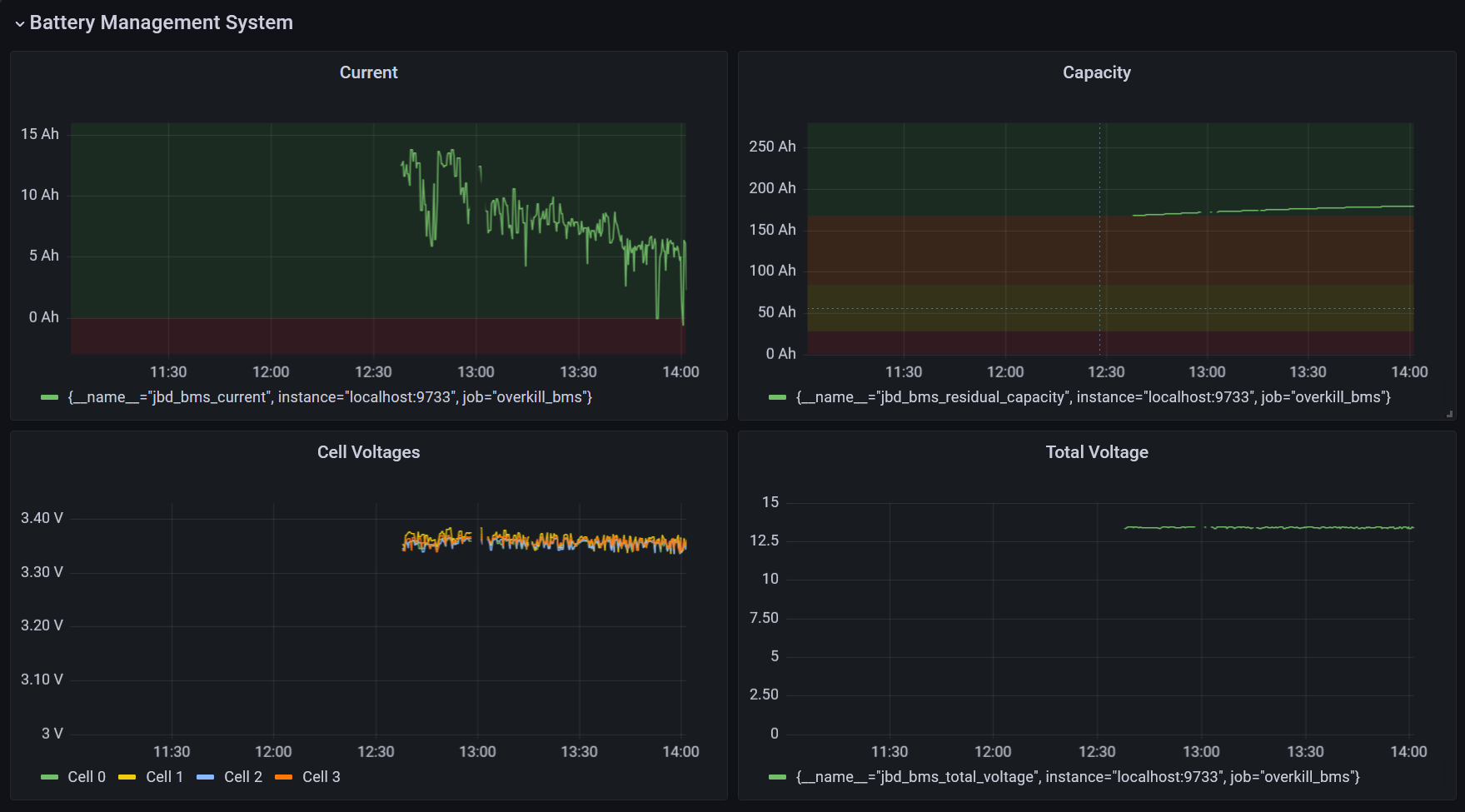Click the 50 Ah label on Capacity chart
This screenshot has width=1465, height=812.
pyautogui.click(x=777, y=312)
